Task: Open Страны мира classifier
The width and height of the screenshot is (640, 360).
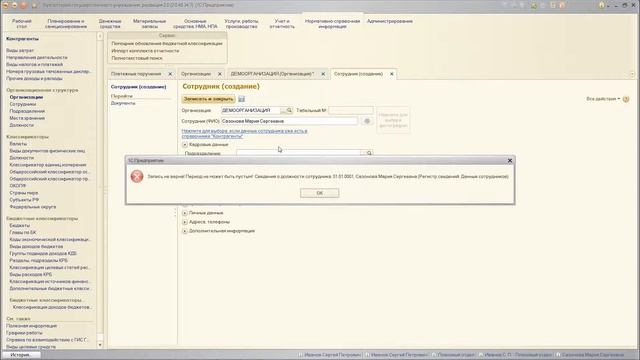Action: (24, 193)
